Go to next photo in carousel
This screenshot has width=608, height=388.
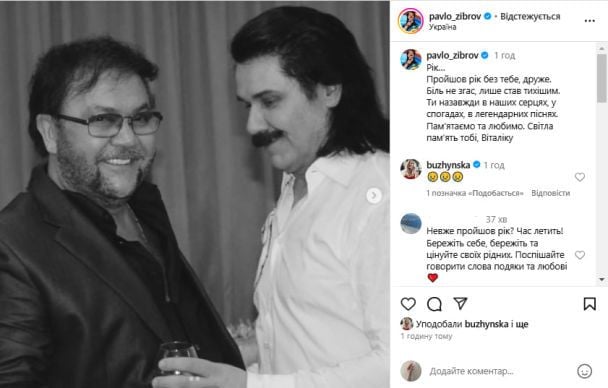[x=374, y=195]
